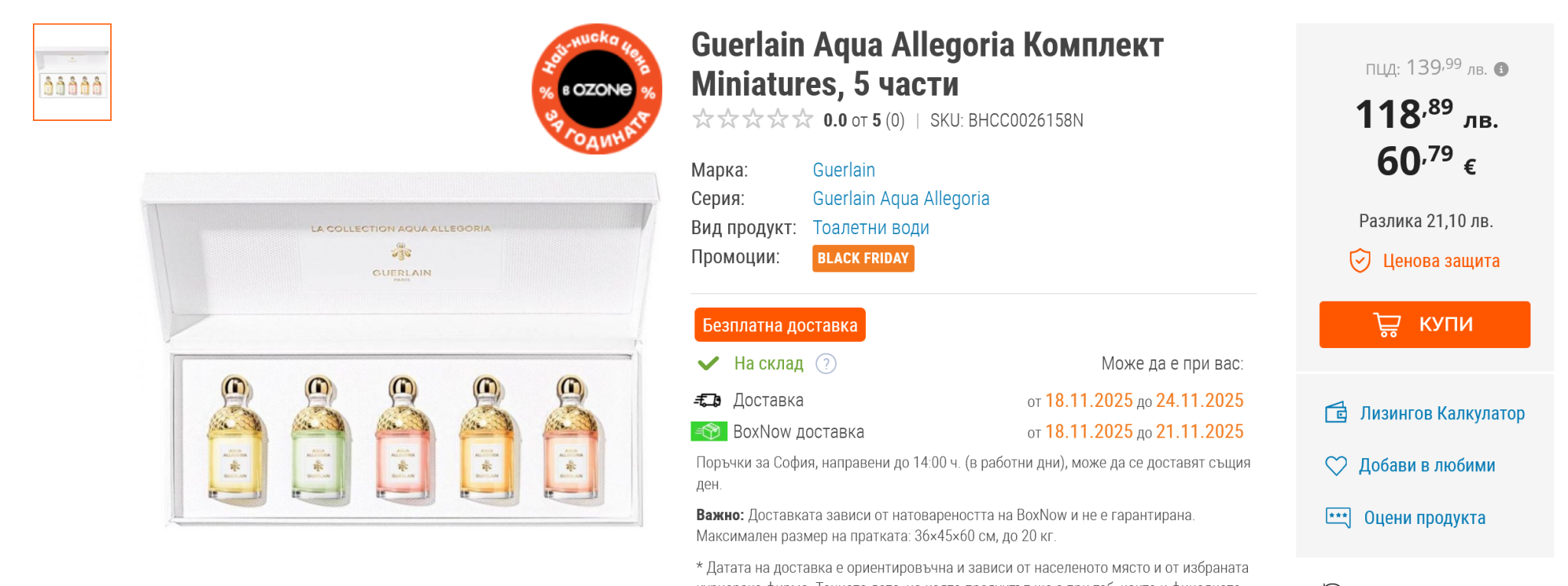Click the info icon next to ПЦД price
This screenshot has width=1568, height=586.
coord(1501,69)
